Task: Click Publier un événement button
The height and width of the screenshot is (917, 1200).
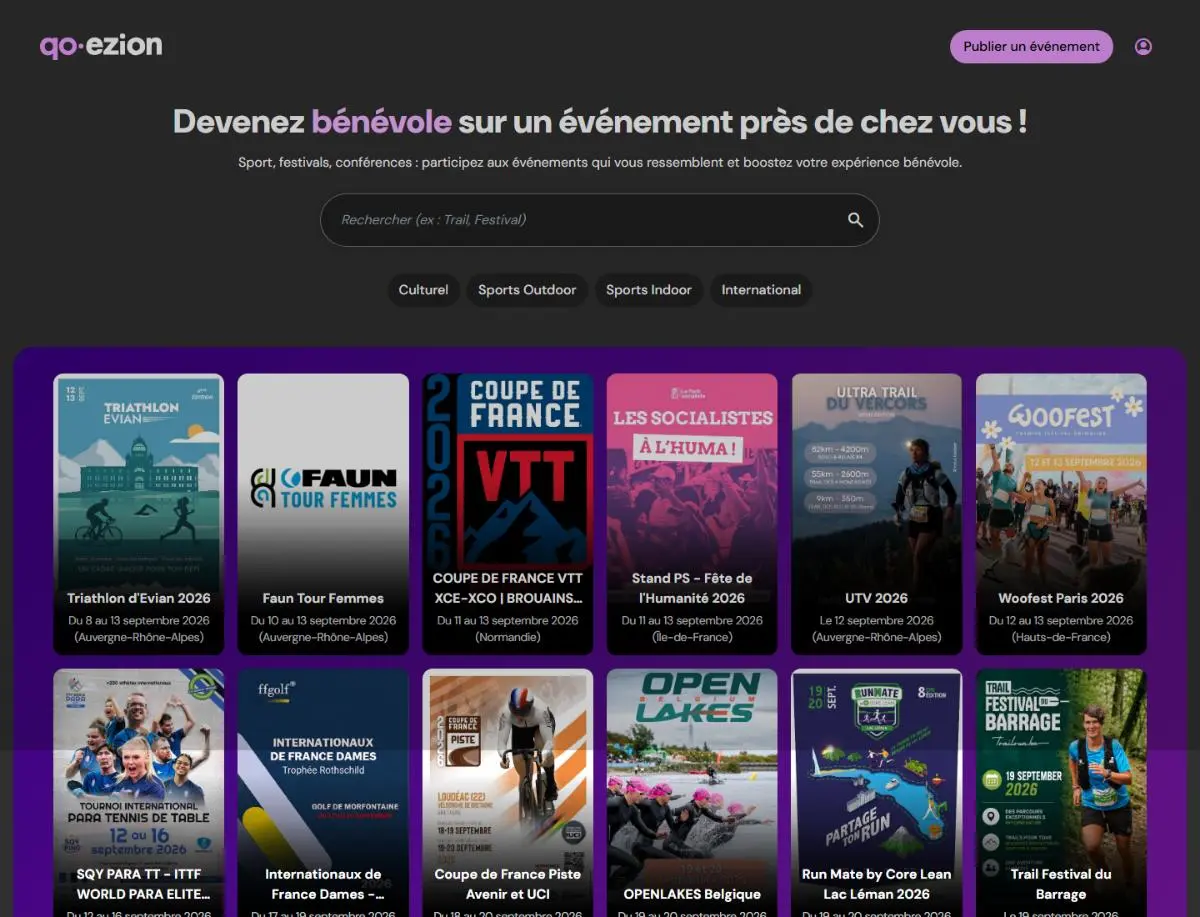Action: (1031, 46)
